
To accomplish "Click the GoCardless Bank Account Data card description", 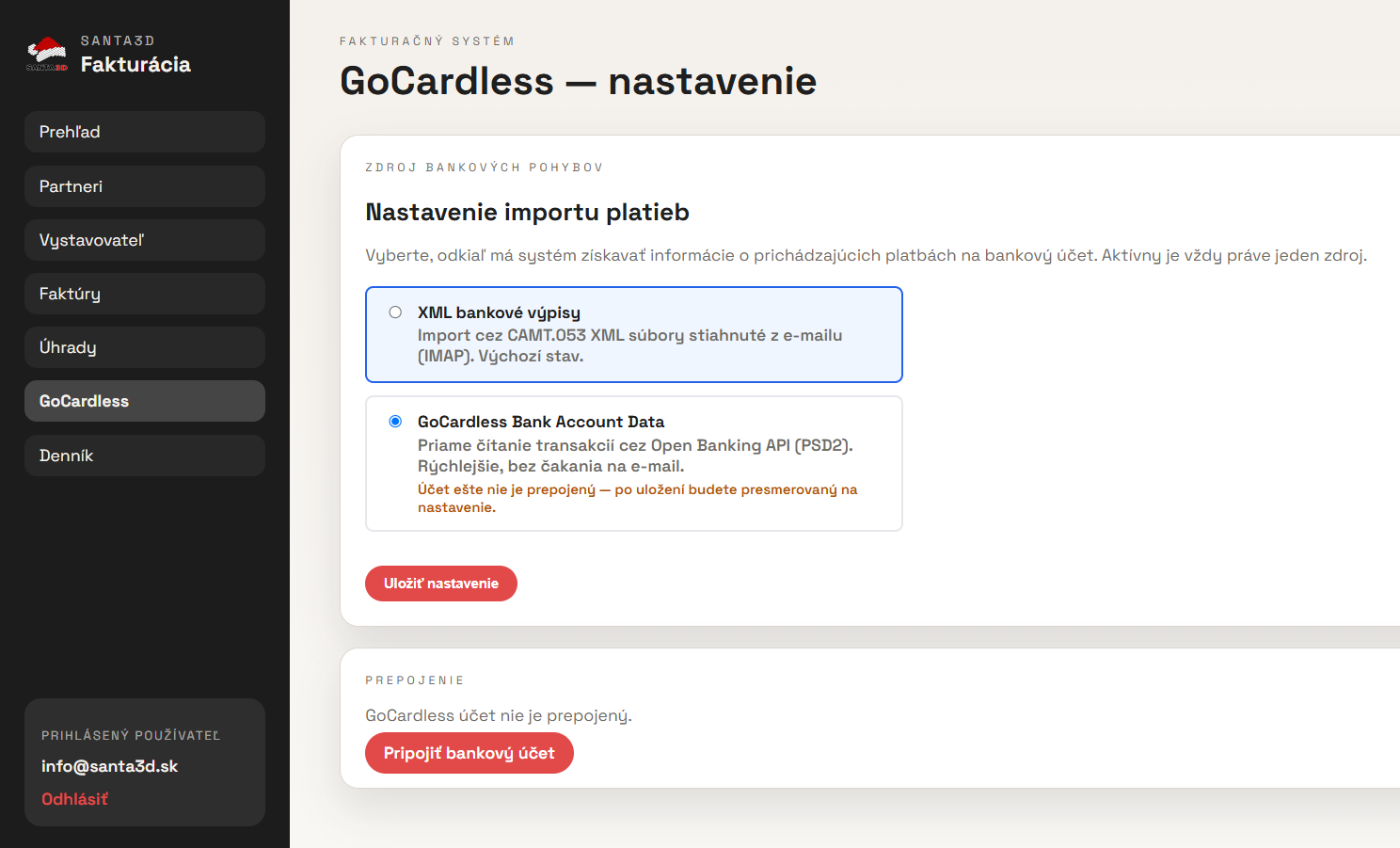I will (635, 456).
